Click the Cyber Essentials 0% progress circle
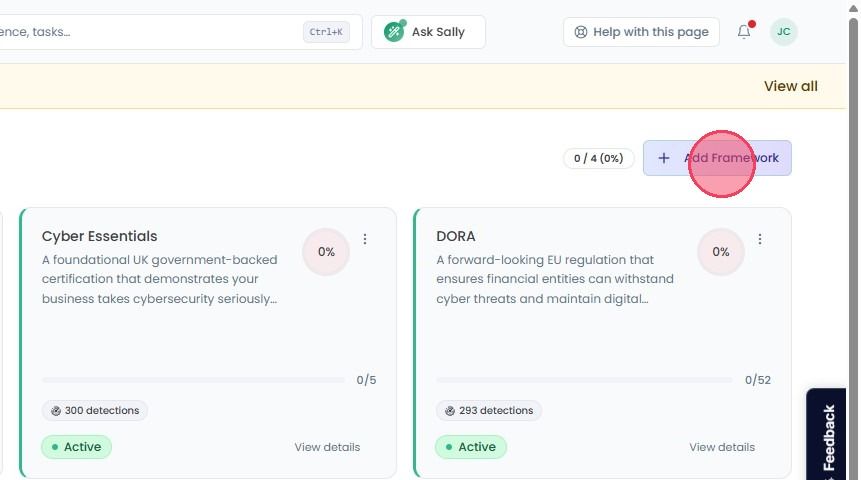861x480 pixels. [x=326, y=252]
